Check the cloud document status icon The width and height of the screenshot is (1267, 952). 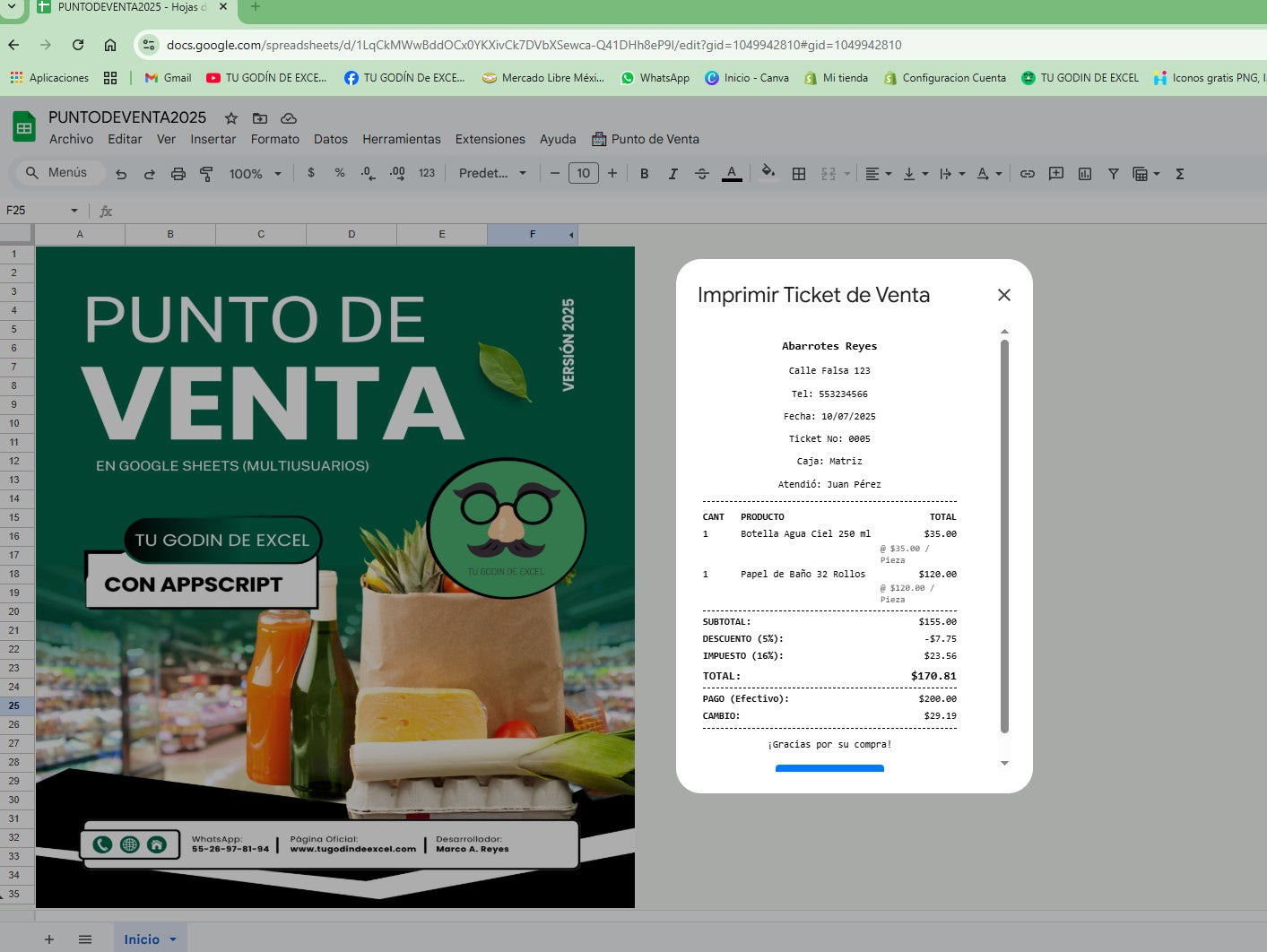pyautogui.click(x=289, y=118)
